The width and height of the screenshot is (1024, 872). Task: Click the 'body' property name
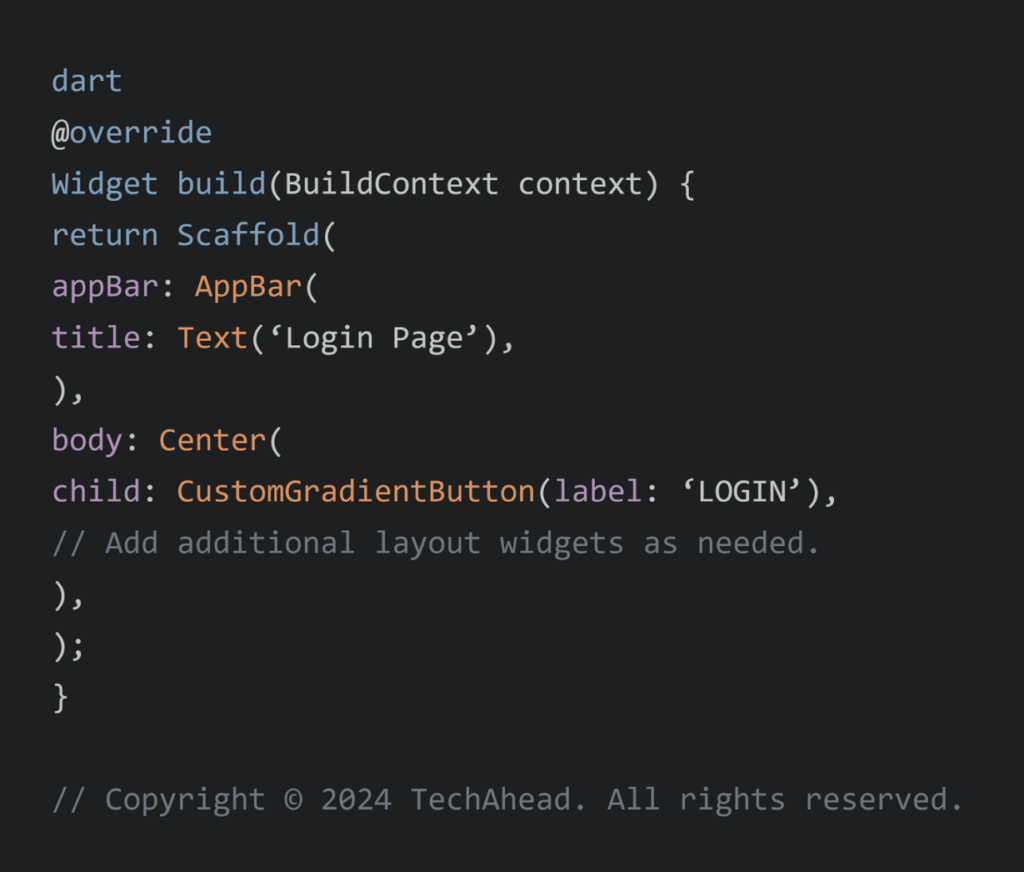[87, 440]
